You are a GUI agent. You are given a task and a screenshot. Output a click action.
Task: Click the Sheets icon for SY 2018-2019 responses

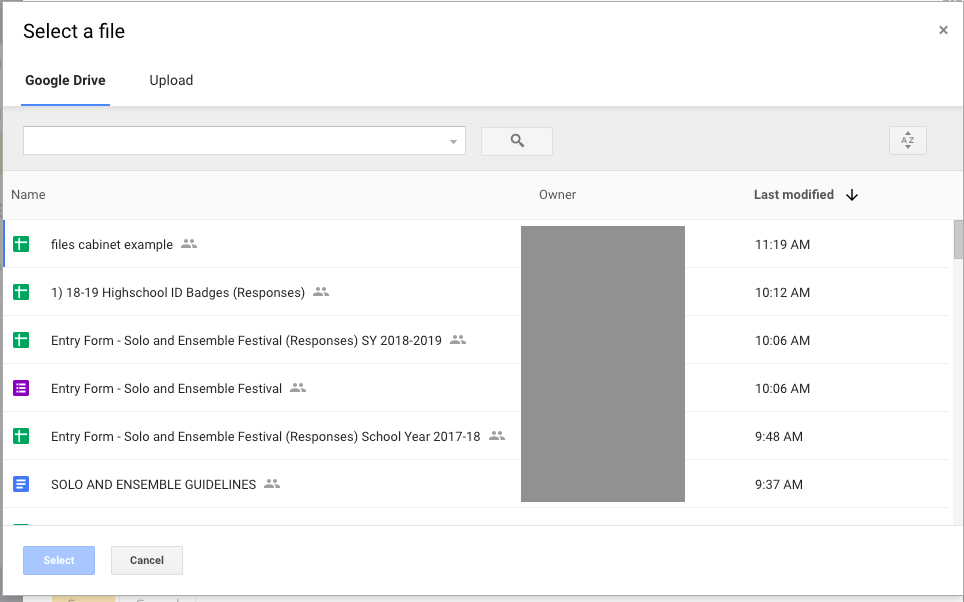(21, 340)
